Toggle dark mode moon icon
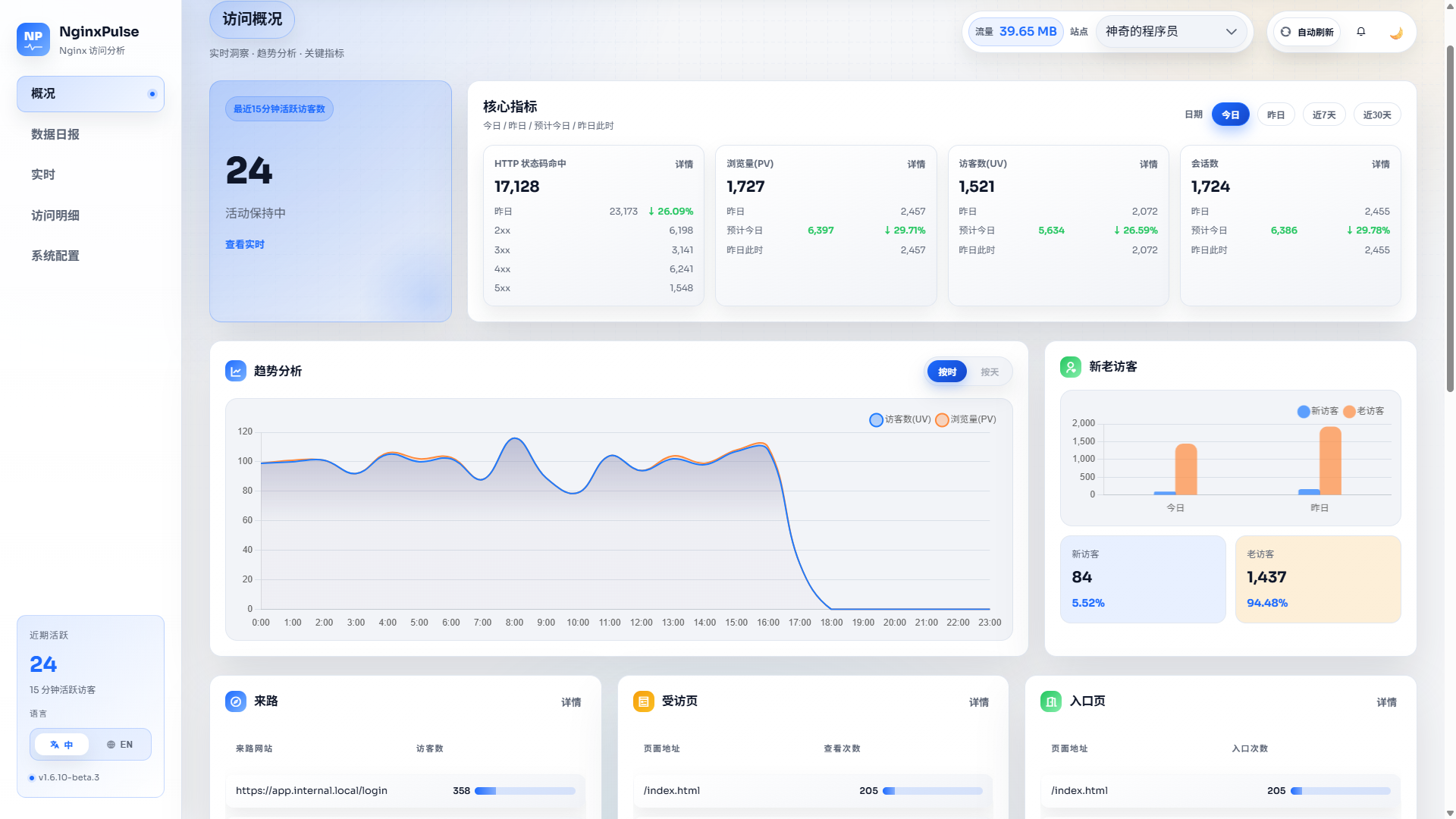 pyautogui.click(x=1396, y=33)
